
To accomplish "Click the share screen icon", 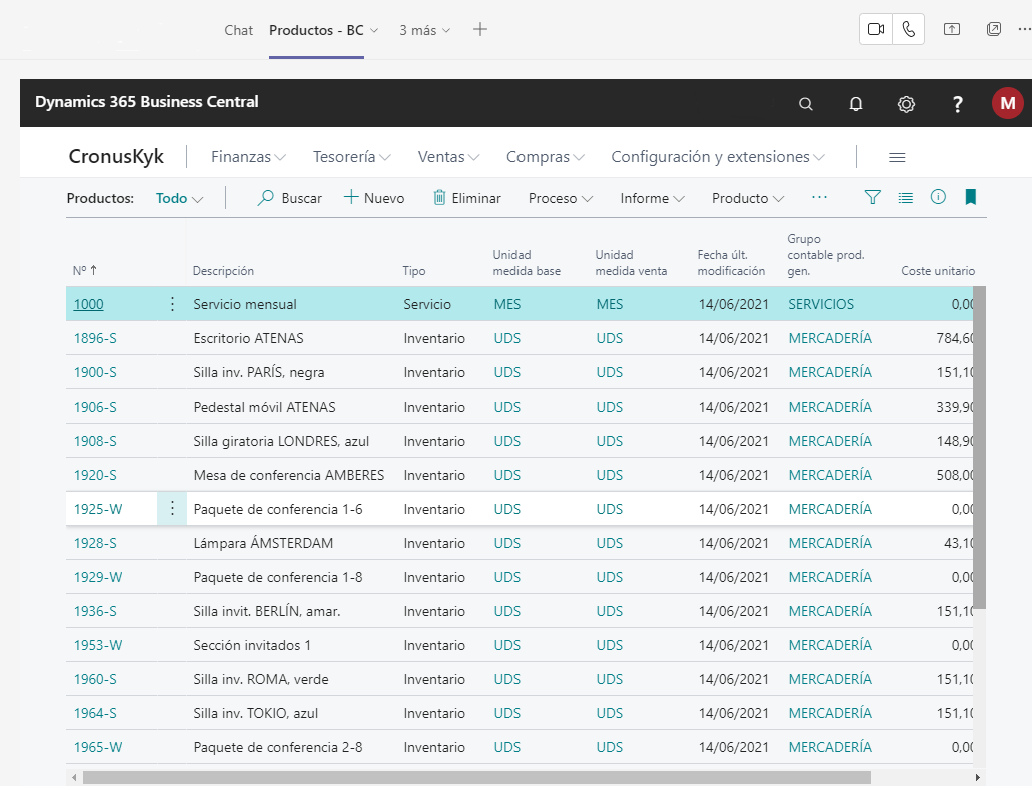I will coord(952,30).
